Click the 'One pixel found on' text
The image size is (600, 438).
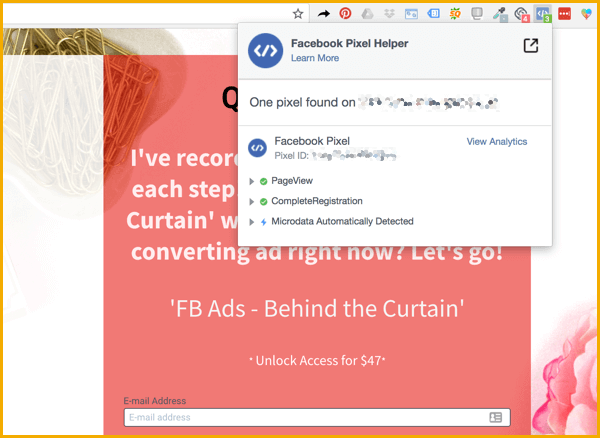[302, 103]
